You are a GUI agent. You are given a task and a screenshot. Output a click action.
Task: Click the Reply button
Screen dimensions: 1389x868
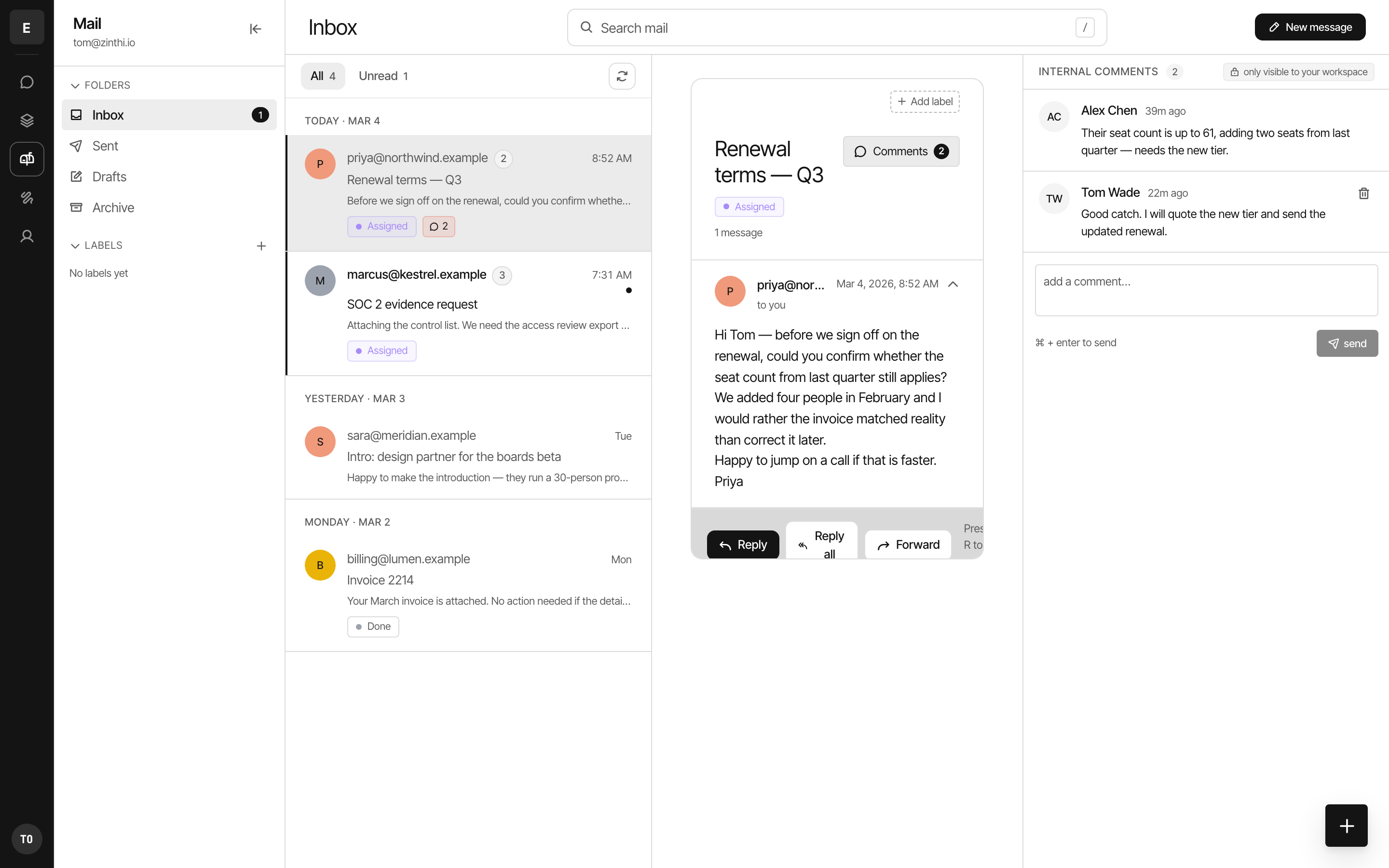[x=743, y=544]
